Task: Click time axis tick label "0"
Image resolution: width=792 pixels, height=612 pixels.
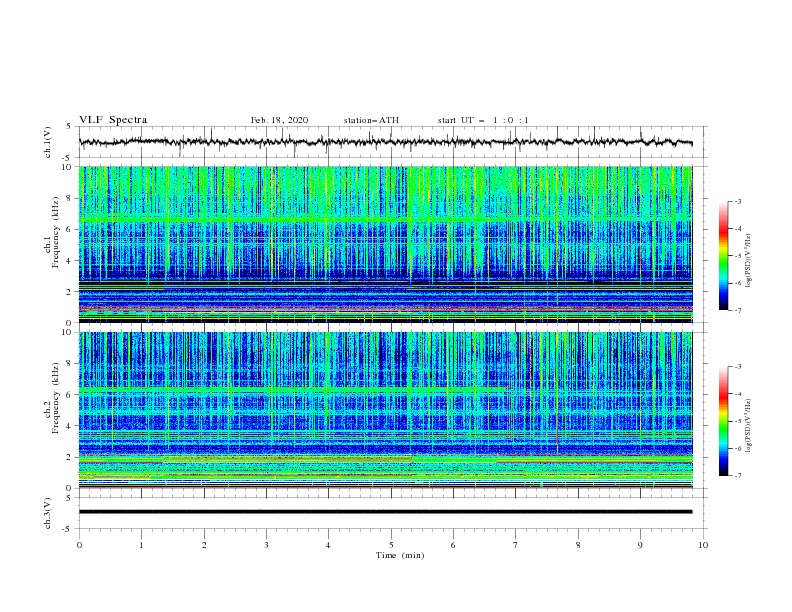Action: coord(79,545)
